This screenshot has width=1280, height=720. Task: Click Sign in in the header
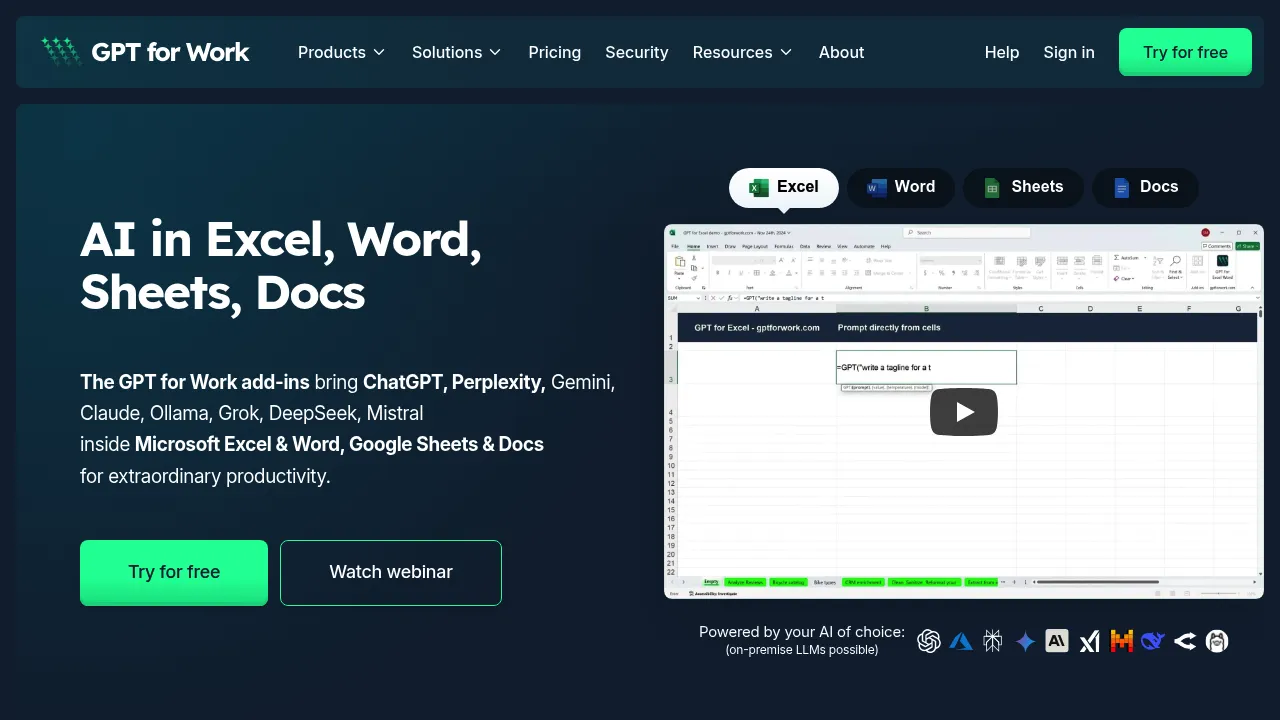click(1069, 52)
